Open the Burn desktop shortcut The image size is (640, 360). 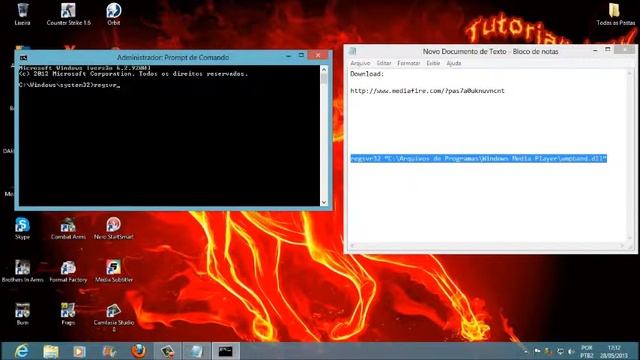pos(22,314)
